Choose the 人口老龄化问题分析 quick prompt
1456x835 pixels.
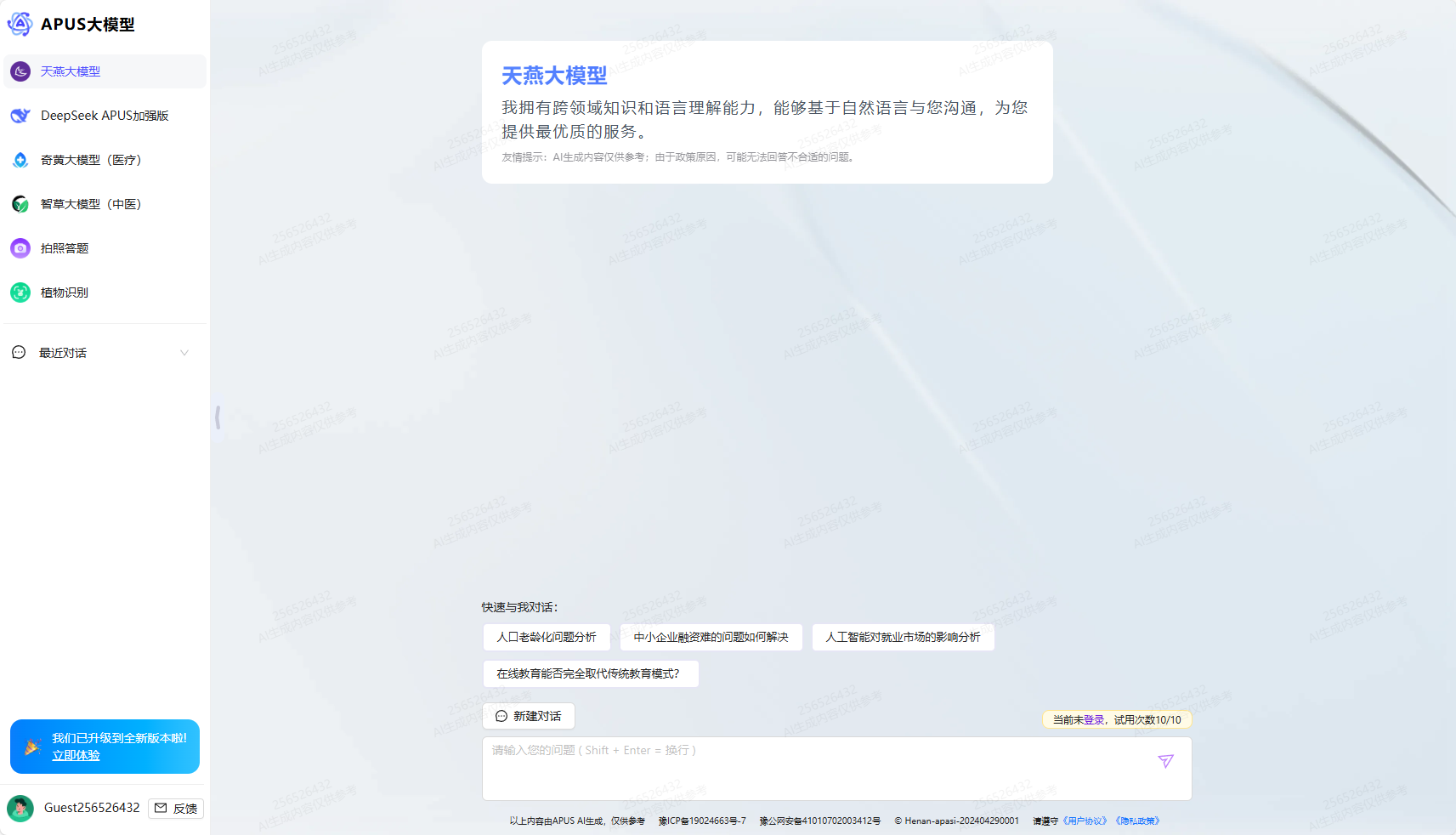click(547, 637)
